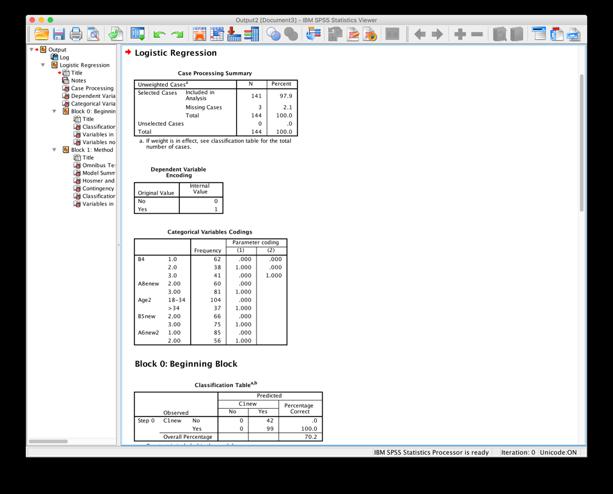Click the Case Processing Summary table title
This screenshot has height=494, width=613.
215,73
